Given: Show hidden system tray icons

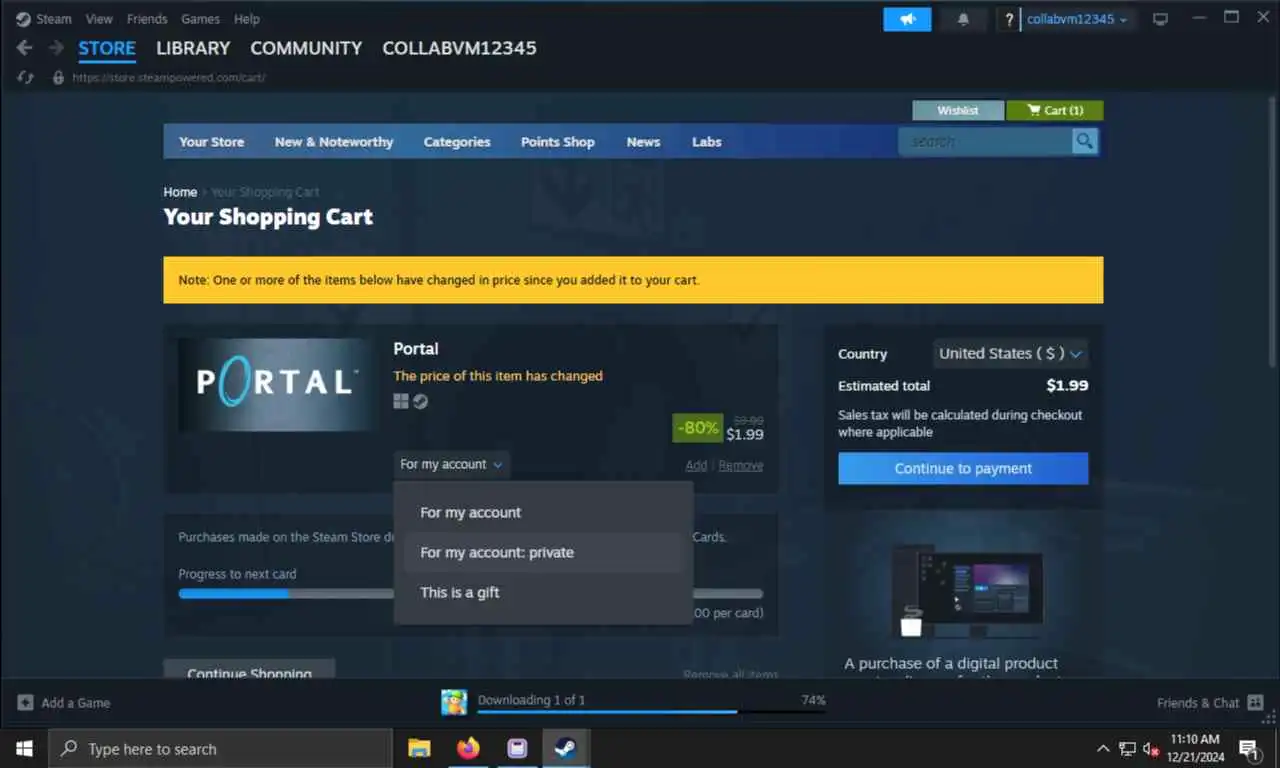Looking at the screenshot, I should tap(1103, 749).
